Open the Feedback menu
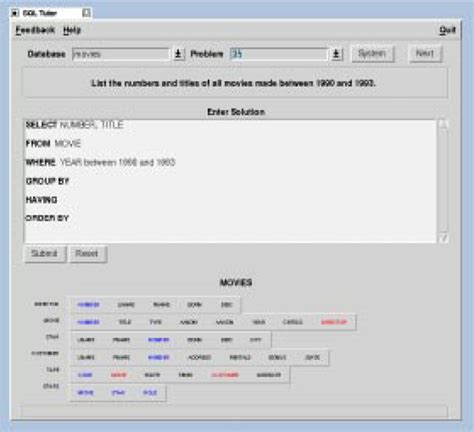The height and width of the screenshot is (432, 474). [35, 30]
